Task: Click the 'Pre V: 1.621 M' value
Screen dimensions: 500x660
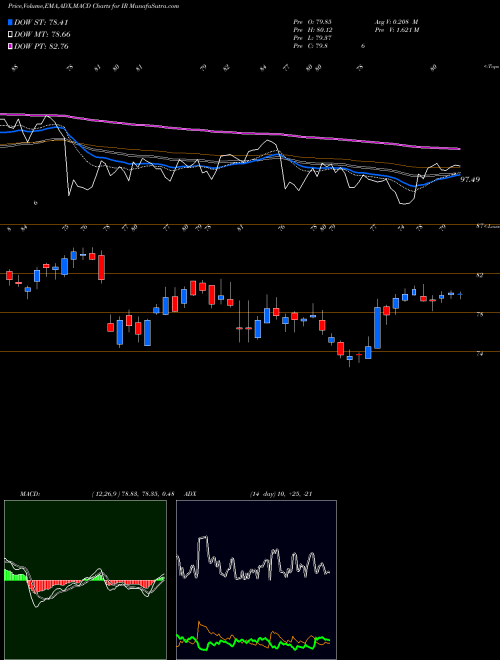Action: [x=396, y=30]
